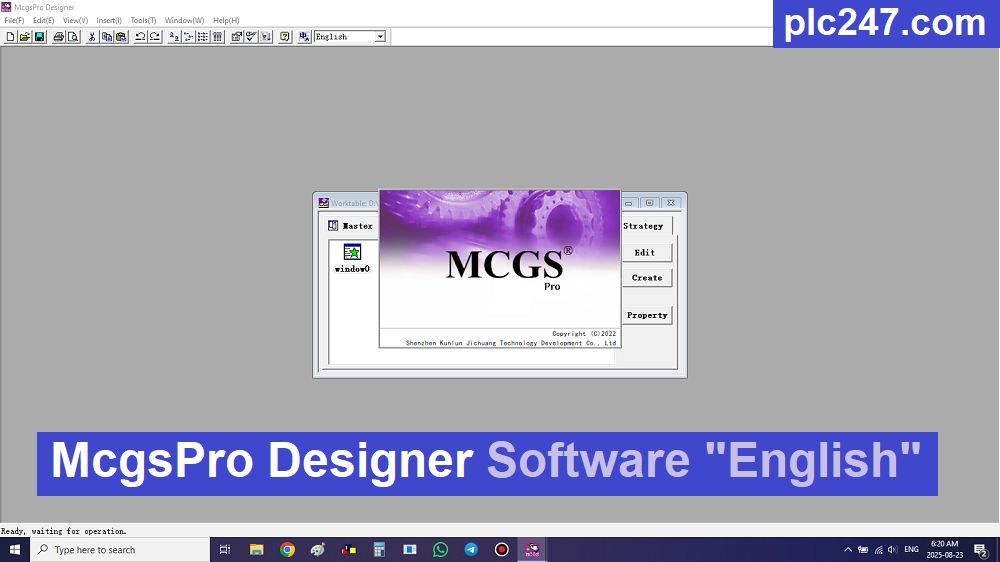Screen dimensions: 1000x562
Task: Redo the action with the toolbar icon
Action: tap(155, 37)
